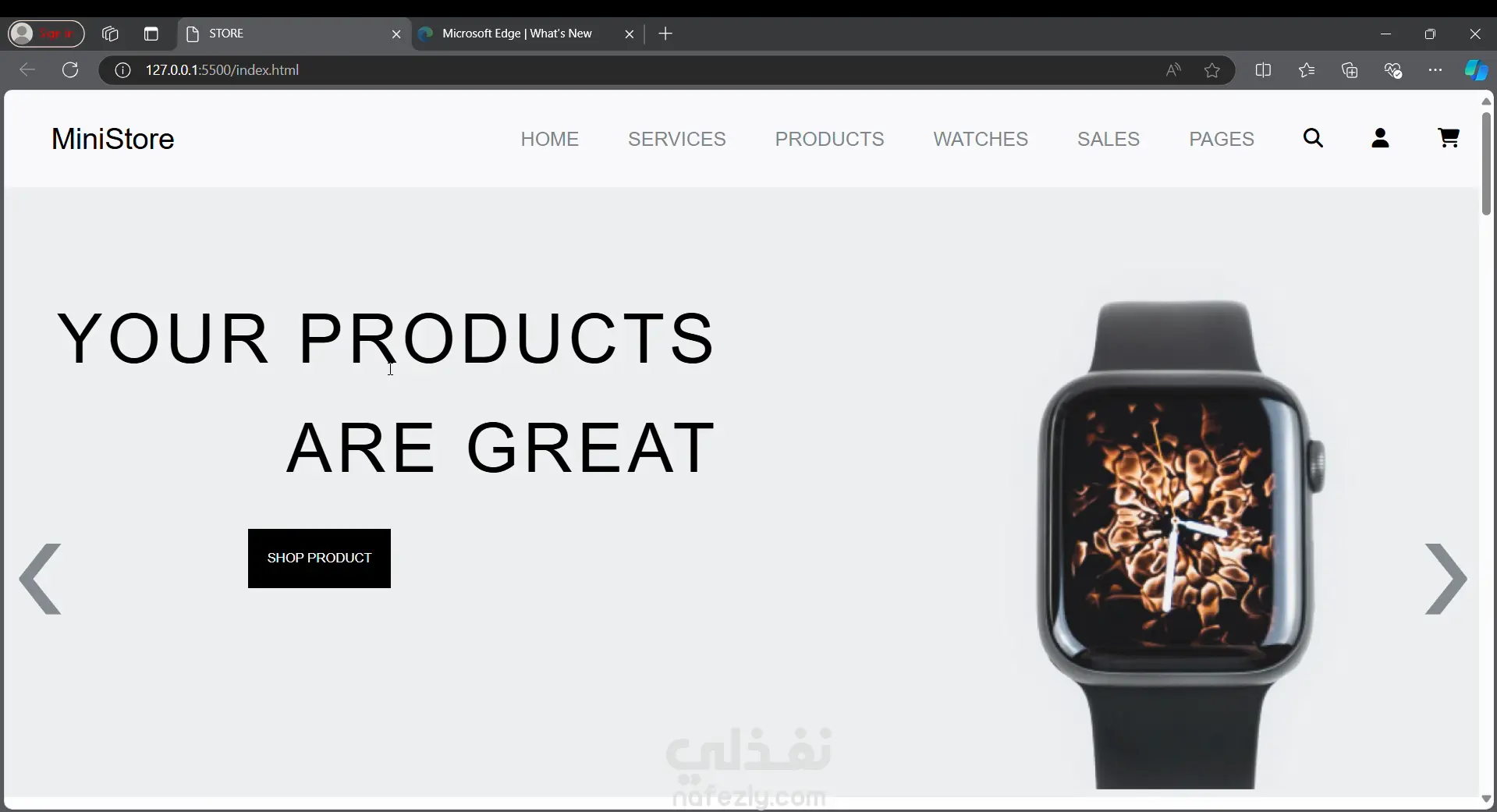Image resolution: width=1497 pixels, height=812 pixels.
Task: Open browser Collections icon
Action: coord(1350,70)
